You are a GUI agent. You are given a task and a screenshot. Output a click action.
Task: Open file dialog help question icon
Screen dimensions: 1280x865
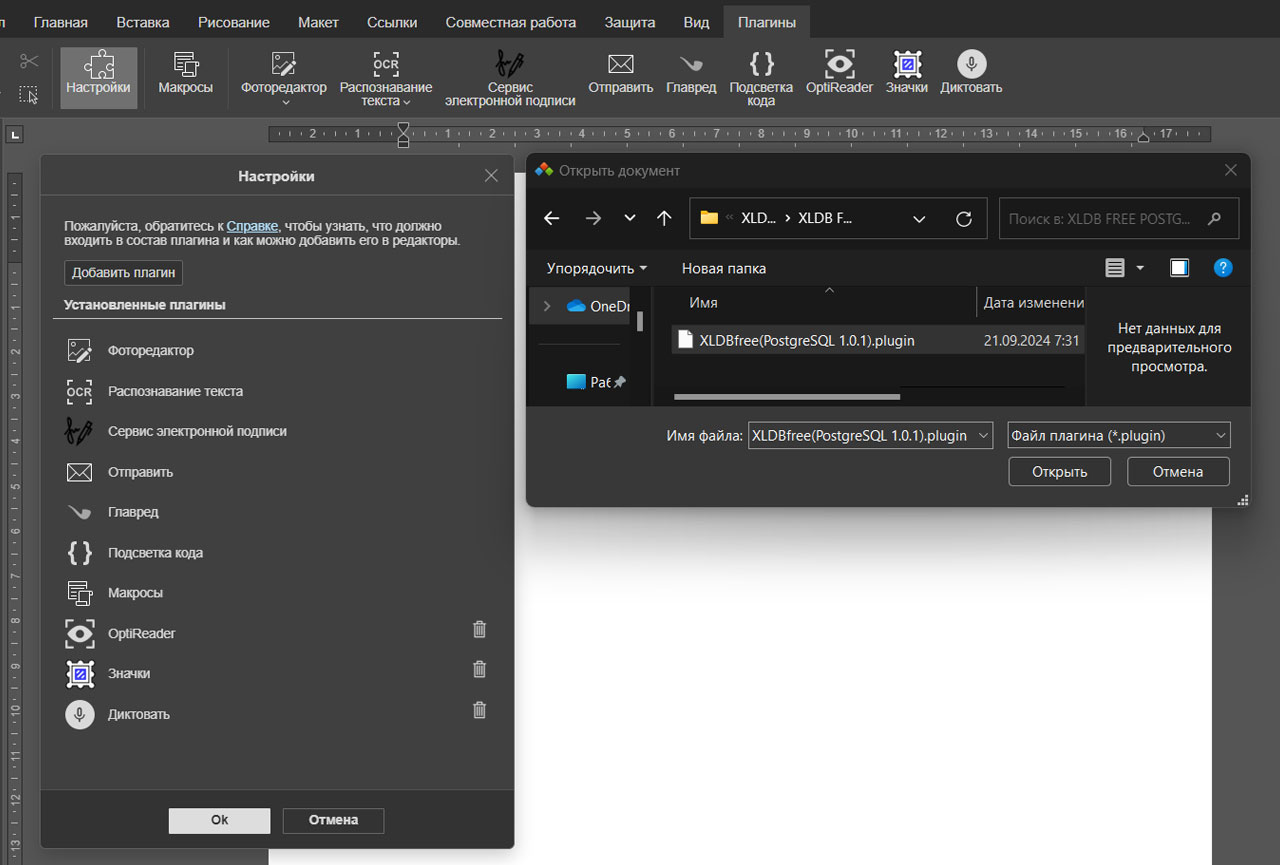pyautogui.click(x=1223, y=268)
